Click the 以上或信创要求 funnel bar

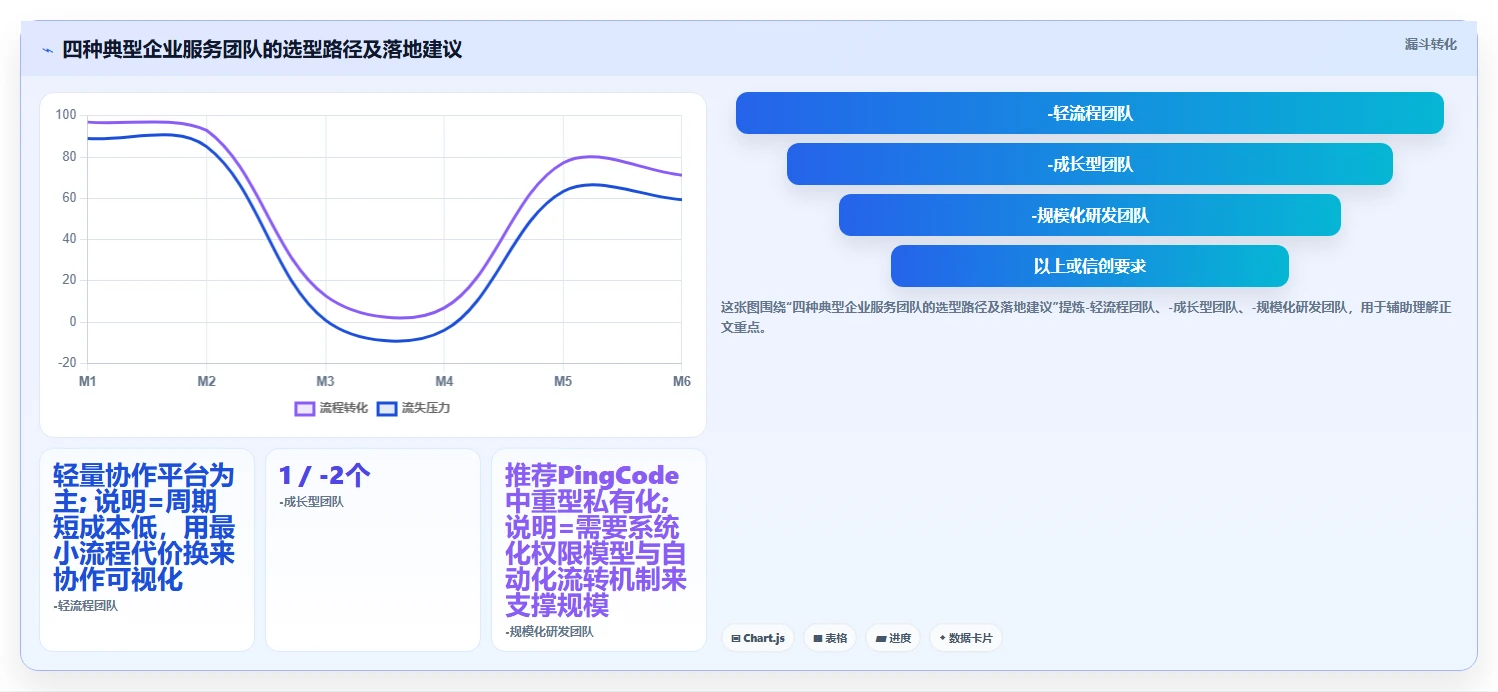[1090, 266]
